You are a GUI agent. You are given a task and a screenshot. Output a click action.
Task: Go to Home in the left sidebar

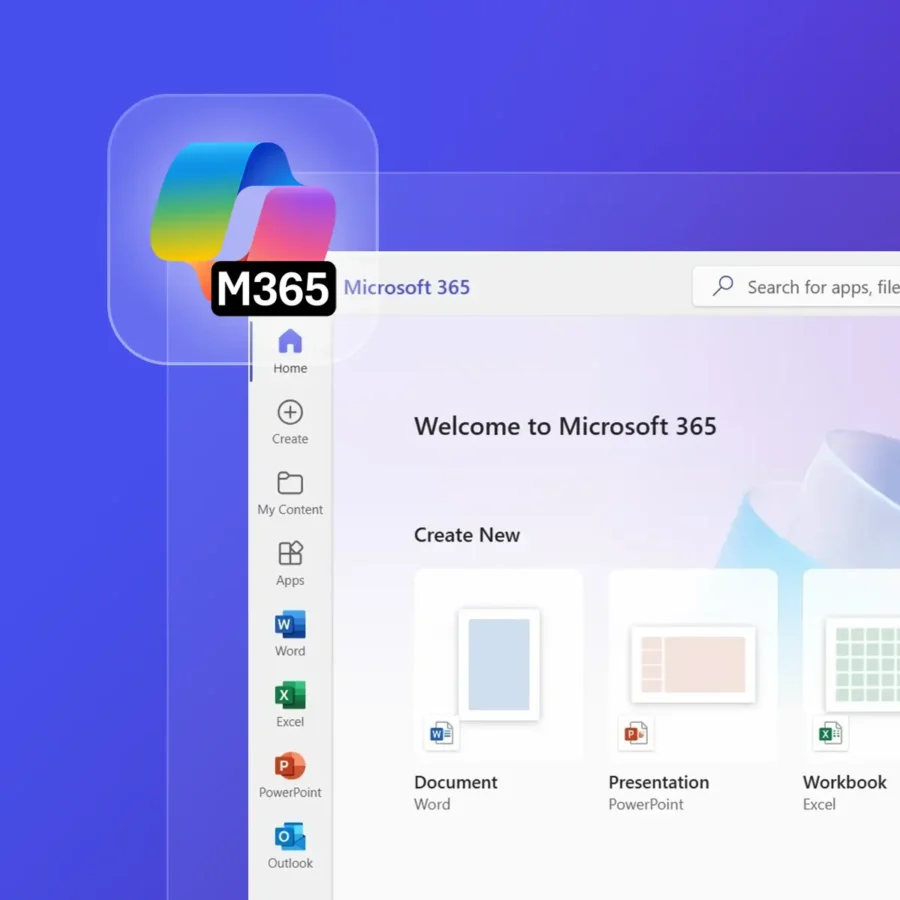pos(290,351)
